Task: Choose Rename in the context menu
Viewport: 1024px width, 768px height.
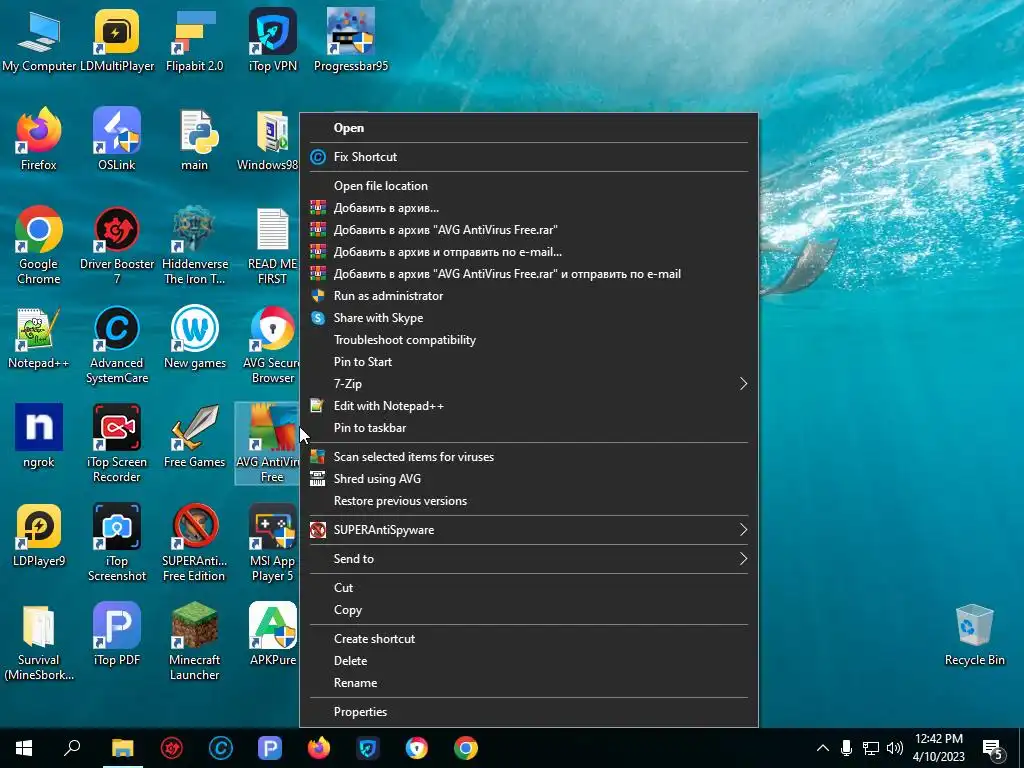Action: [528, 683]
